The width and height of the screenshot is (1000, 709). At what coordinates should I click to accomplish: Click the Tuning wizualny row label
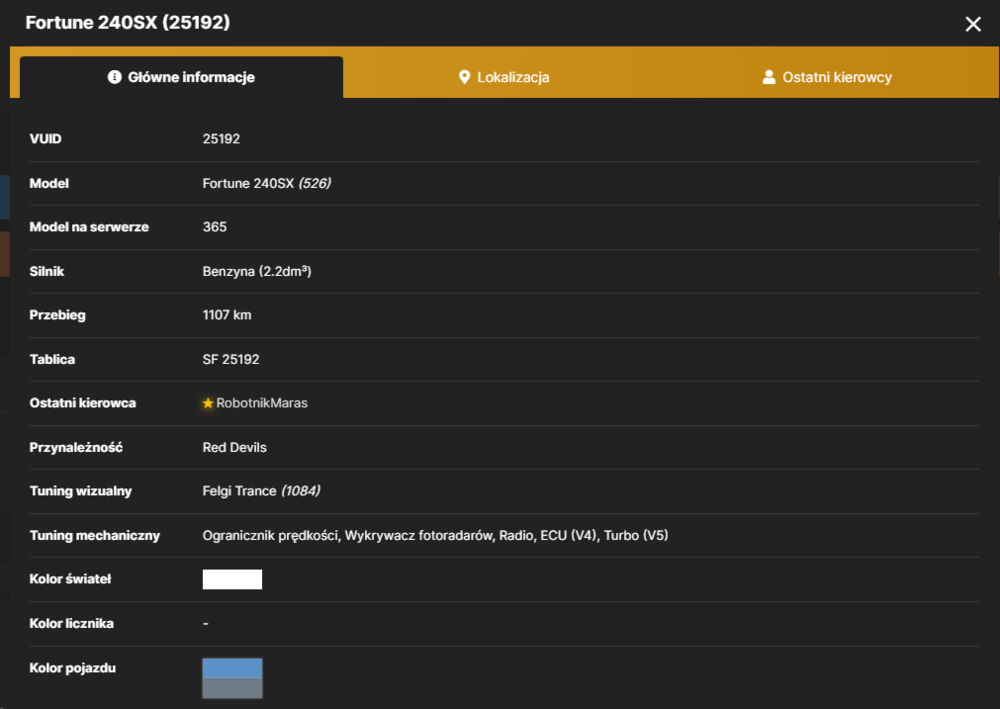pyautogui.click(x=80, y=491)
